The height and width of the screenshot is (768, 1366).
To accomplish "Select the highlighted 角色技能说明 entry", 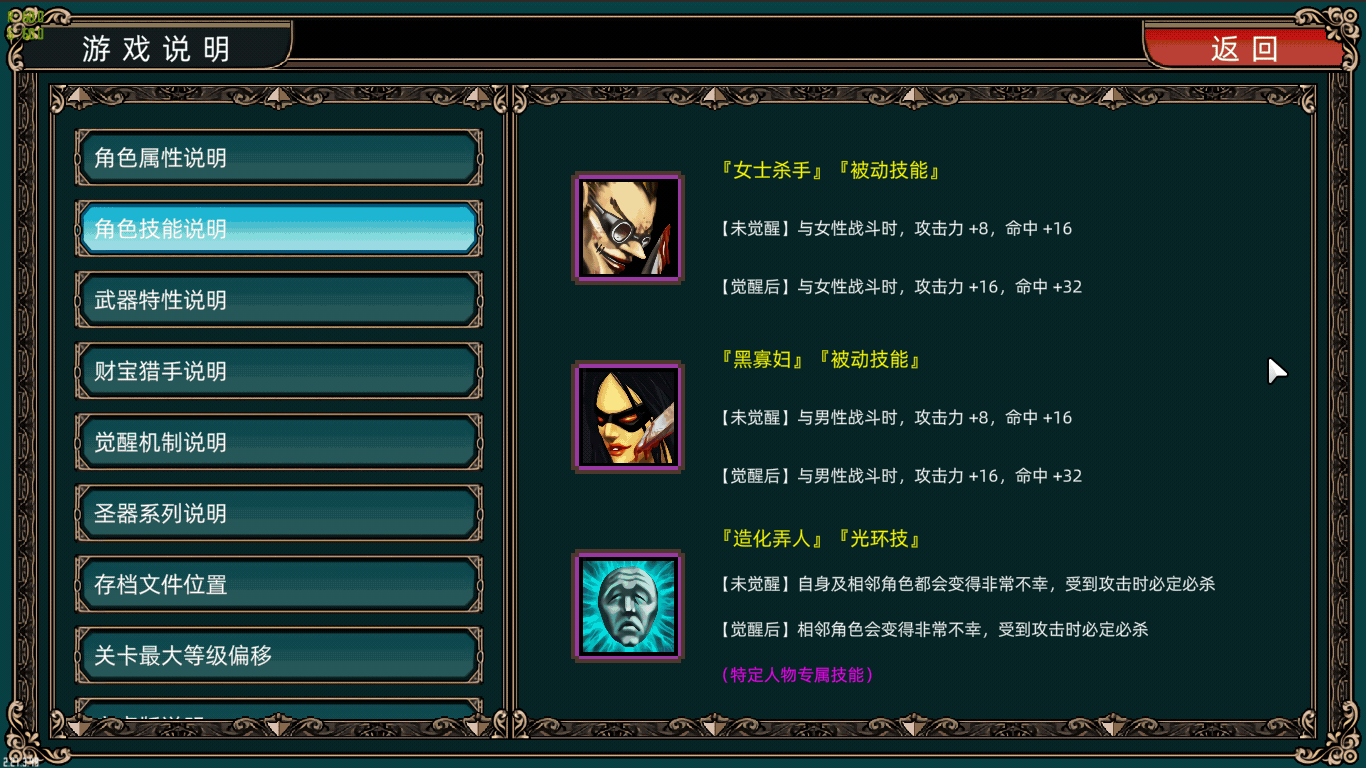I will point(279,229).
